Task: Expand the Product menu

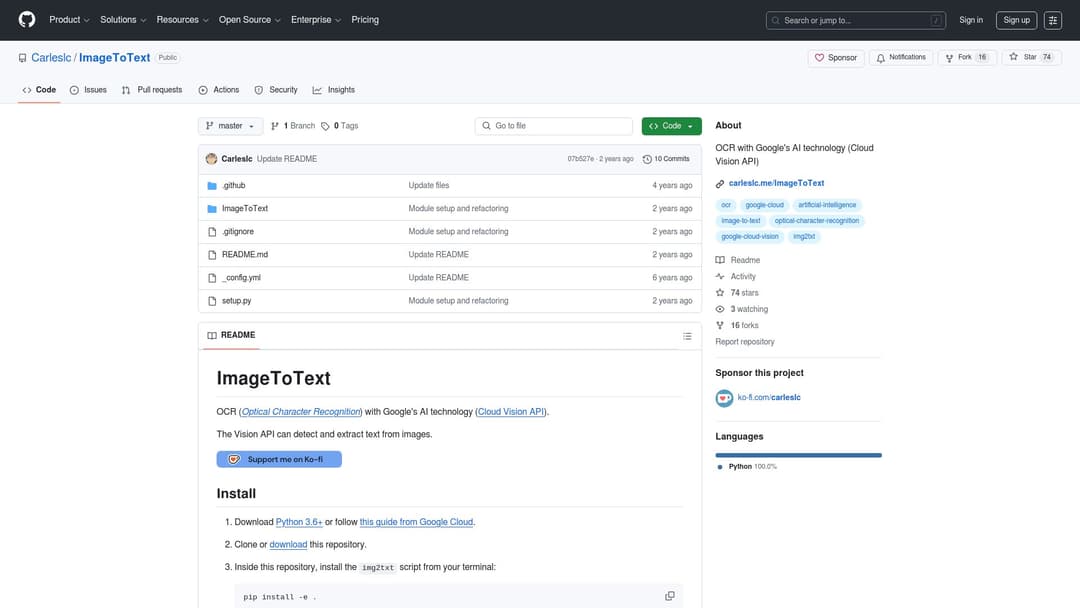Action: (x=69, y=20)
